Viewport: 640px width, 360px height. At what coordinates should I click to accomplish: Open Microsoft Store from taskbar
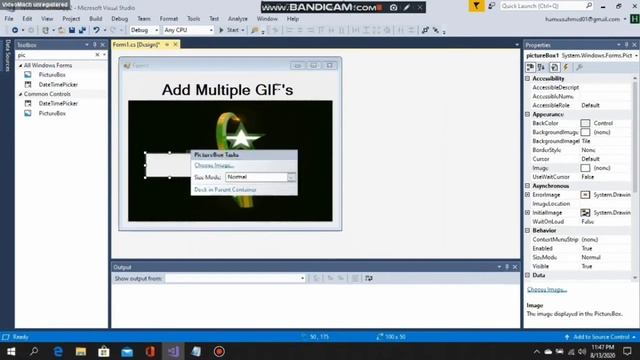pos(104,351)
